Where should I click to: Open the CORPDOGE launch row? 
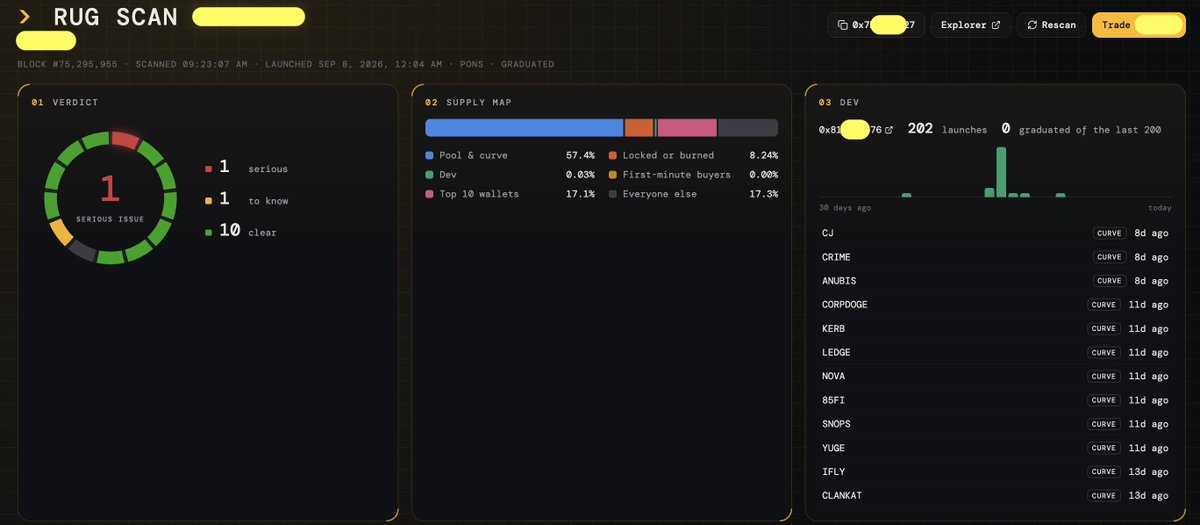coord(994,305)
